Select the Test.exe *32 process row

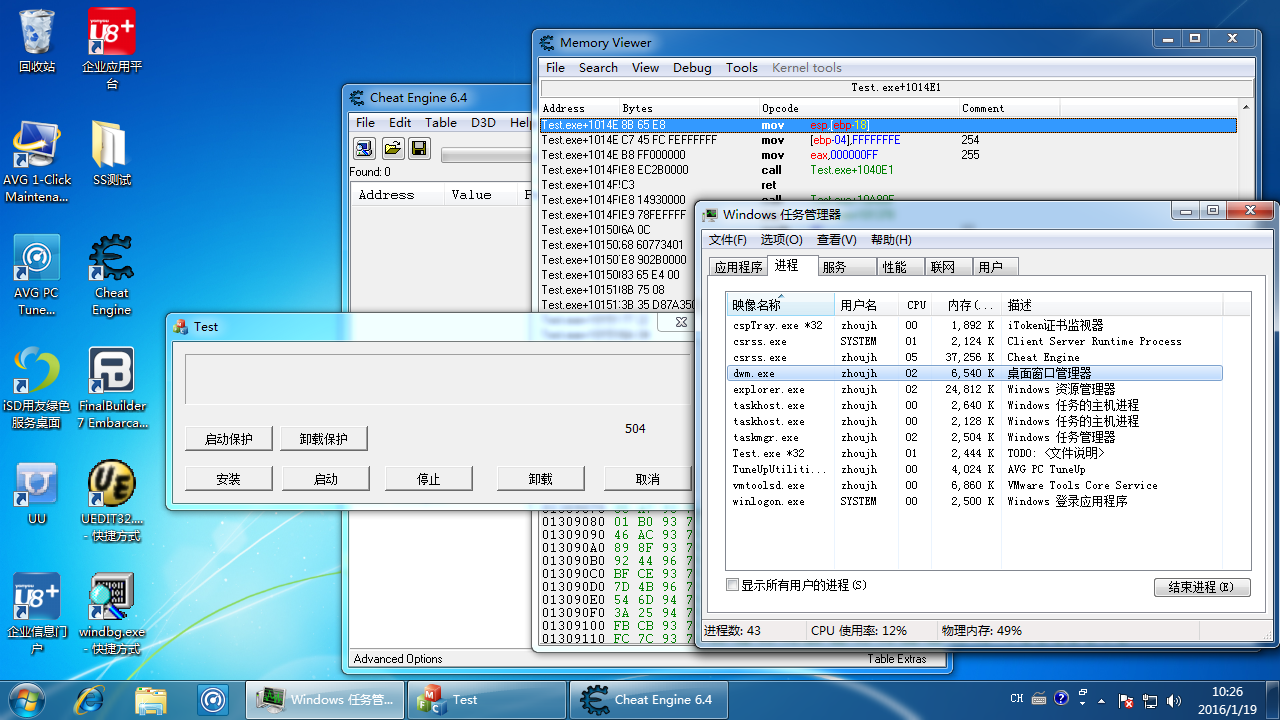click(x=975, y=453)
